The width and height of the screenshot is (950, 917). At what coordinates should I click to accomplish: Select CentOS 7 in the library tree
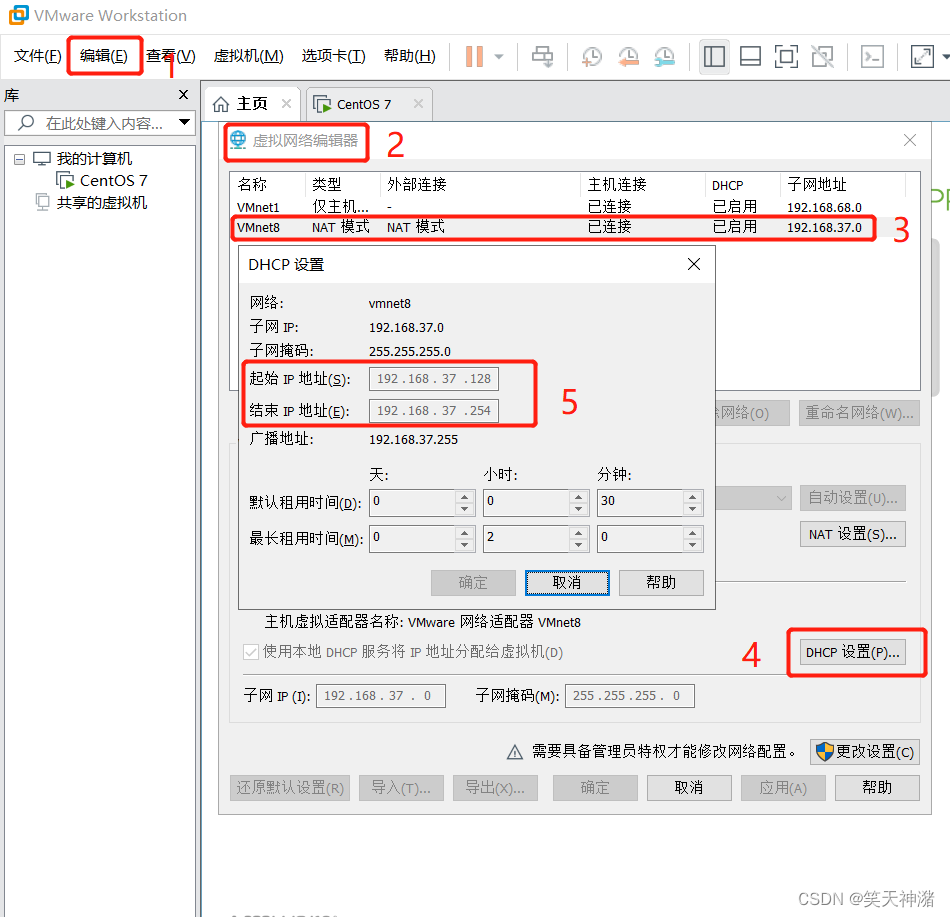click(101, 180)
